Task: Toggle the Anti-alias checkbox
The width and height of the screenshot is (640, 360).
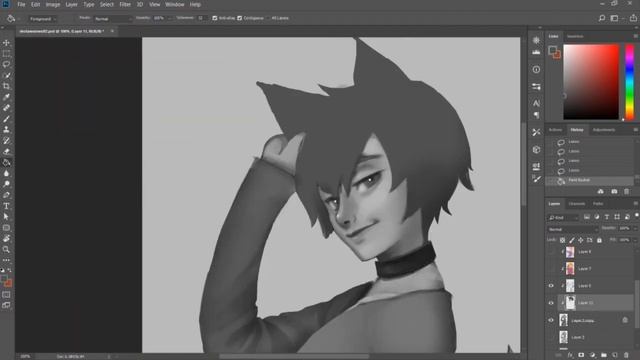Action: [215, 18]
